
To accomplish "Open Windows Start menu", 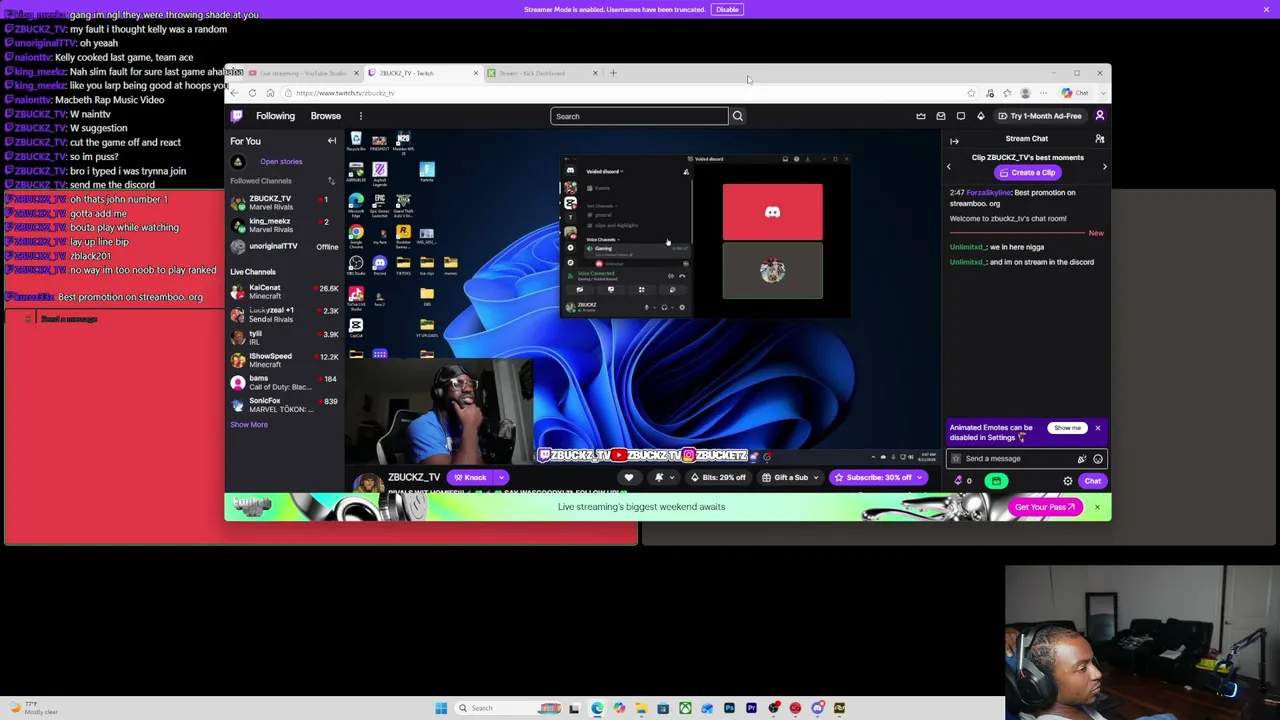I will click(441, 708).
